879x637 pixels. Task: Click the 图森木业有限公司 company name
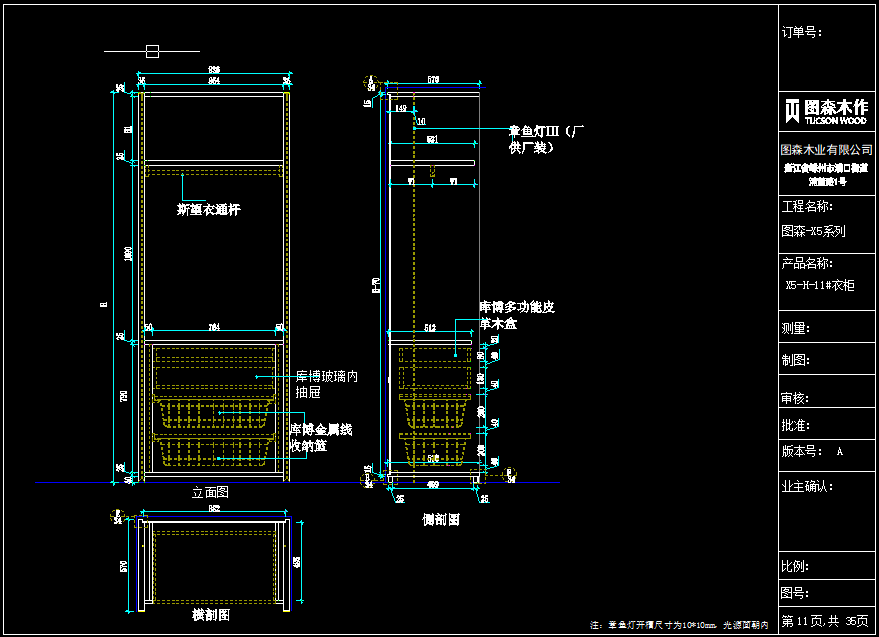827,149
